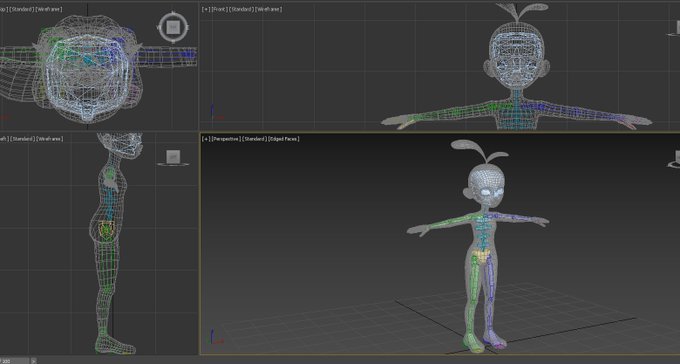
Task: Open the [Front] view label menu
Action: [x=219, y=9]
